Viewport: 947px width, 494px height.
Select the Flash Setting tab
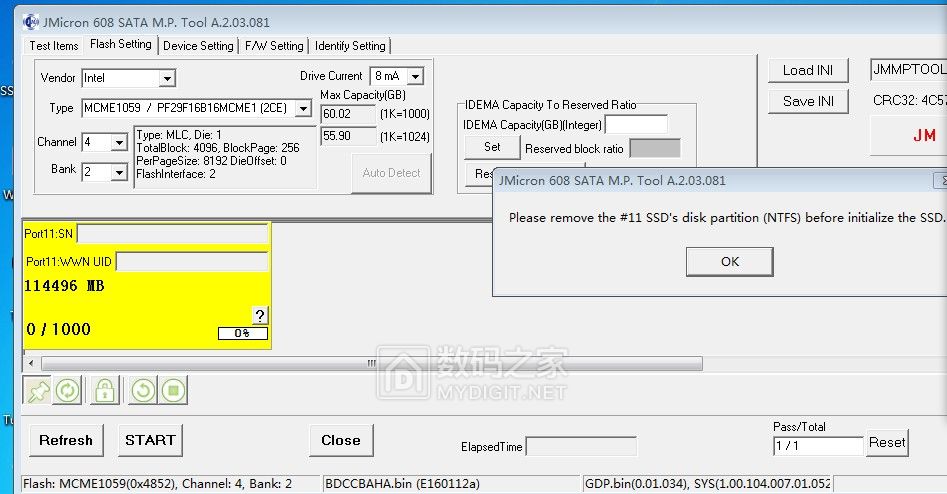121,44
